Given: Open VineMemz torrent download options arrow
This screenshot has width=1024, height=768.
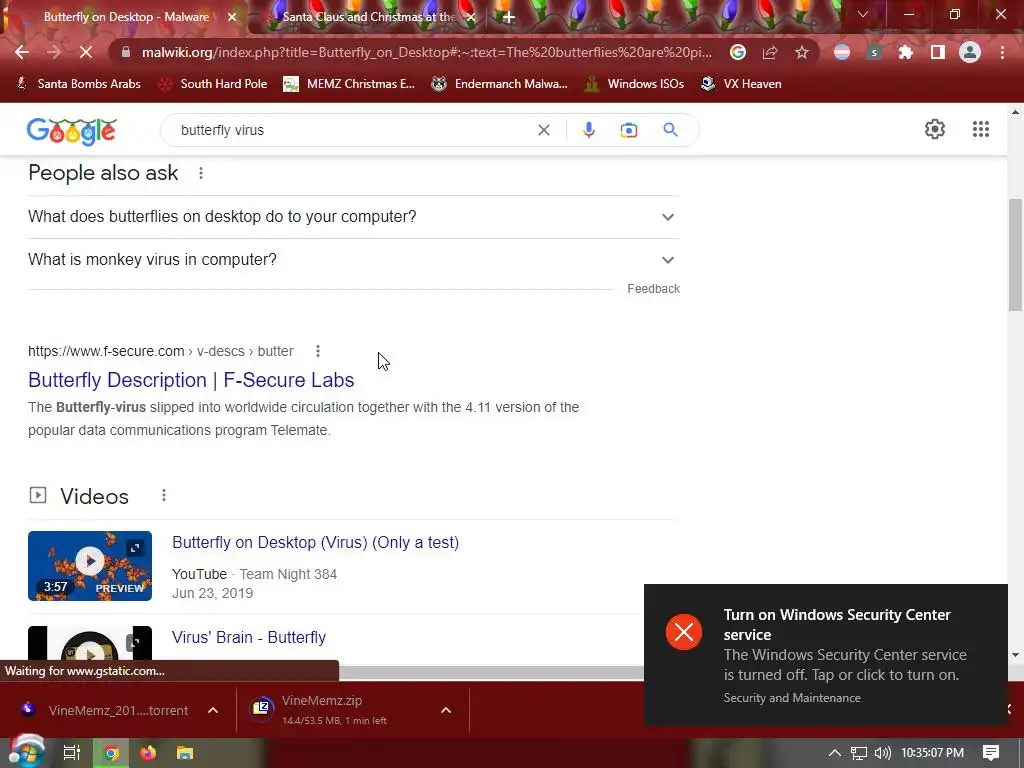Looking at the screenshot, I should (213, 710).
